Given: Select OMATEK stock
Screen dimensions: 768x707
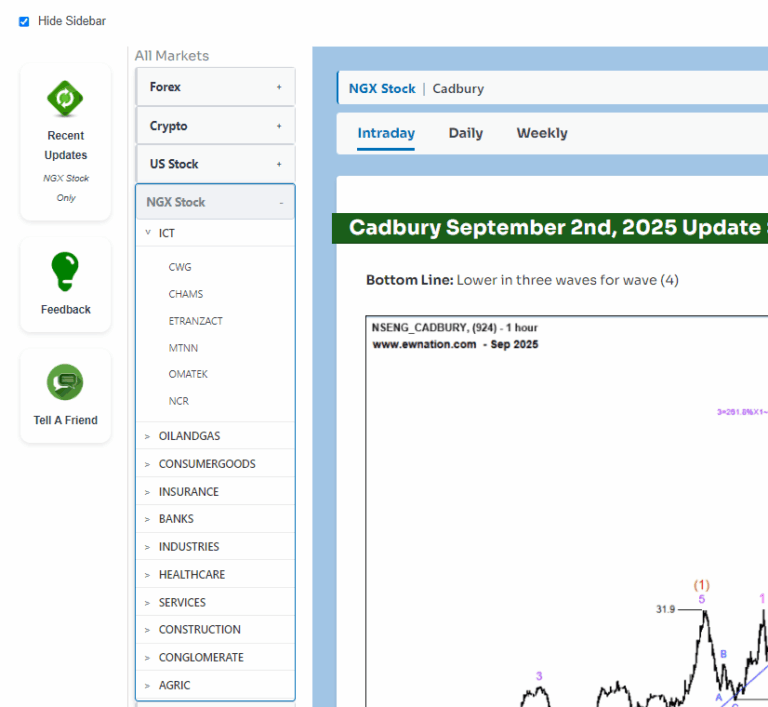Looking at the screenshot, I should [188, 374].
